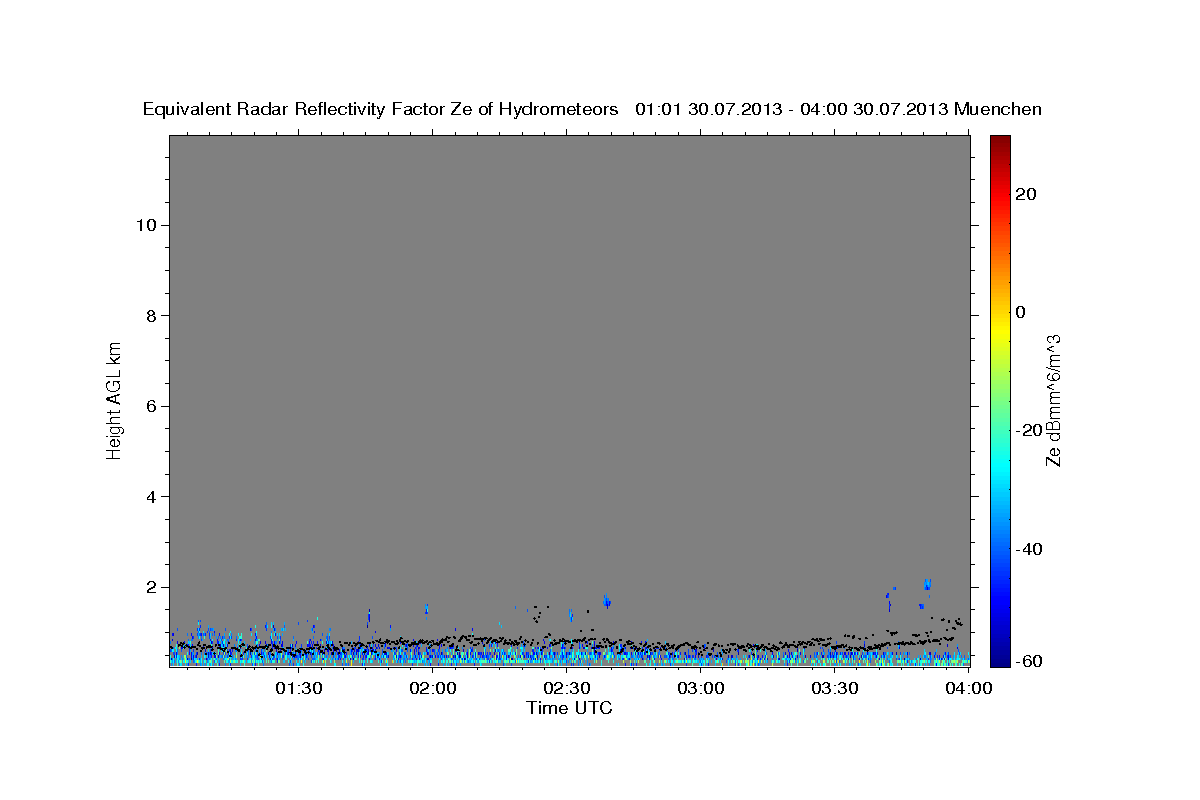Click the height tick label '6'

pos(152,406)
